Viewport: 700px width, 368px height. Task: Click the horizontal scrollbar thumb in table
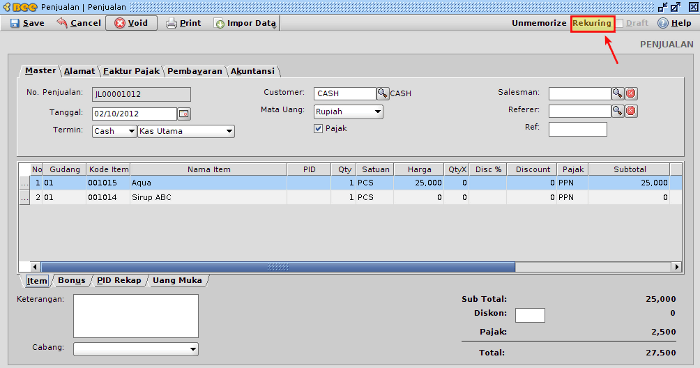pos(278,267)
